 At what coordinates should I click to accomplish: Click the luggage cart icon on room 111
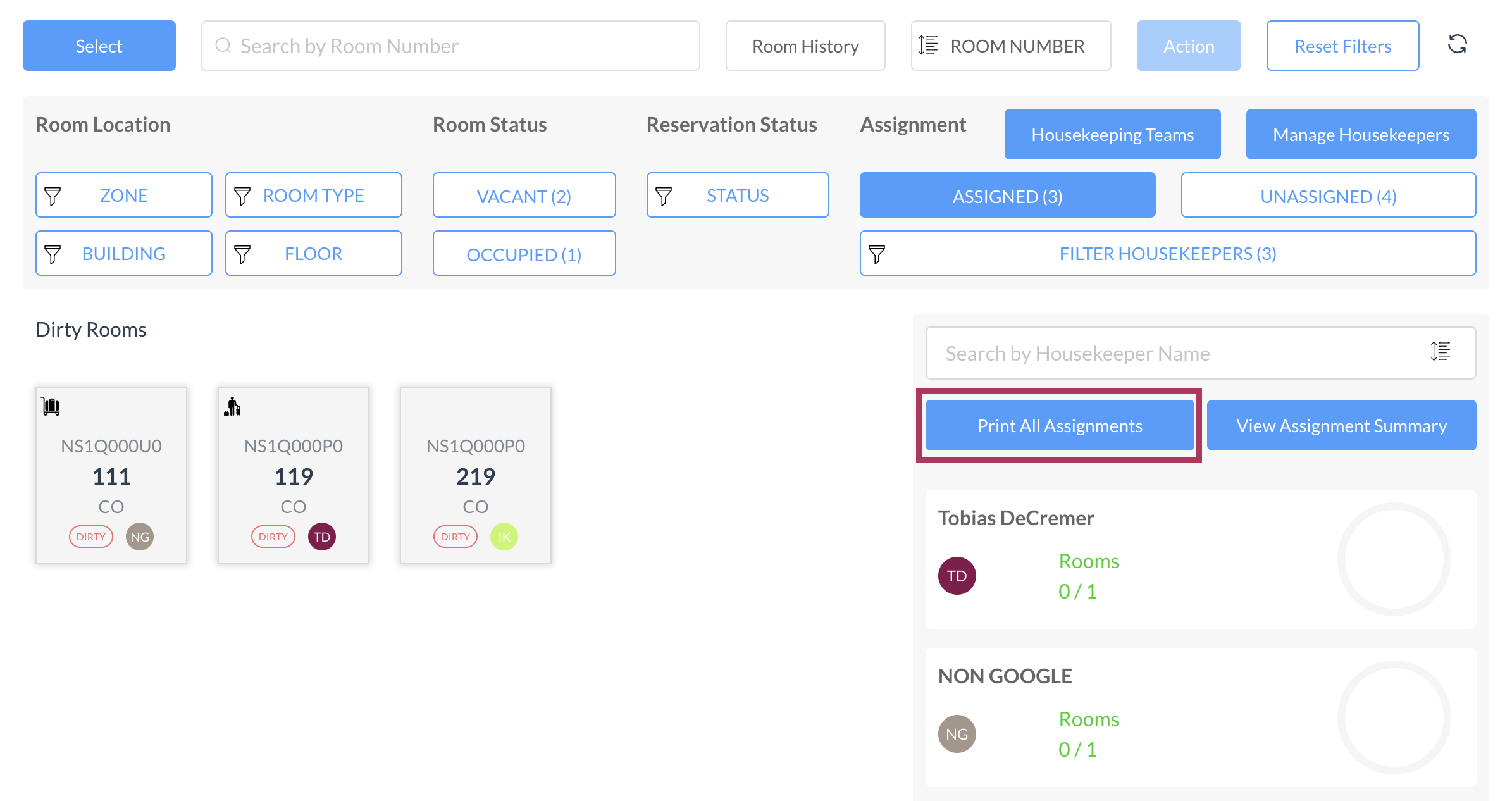click(x=51, y=406)
